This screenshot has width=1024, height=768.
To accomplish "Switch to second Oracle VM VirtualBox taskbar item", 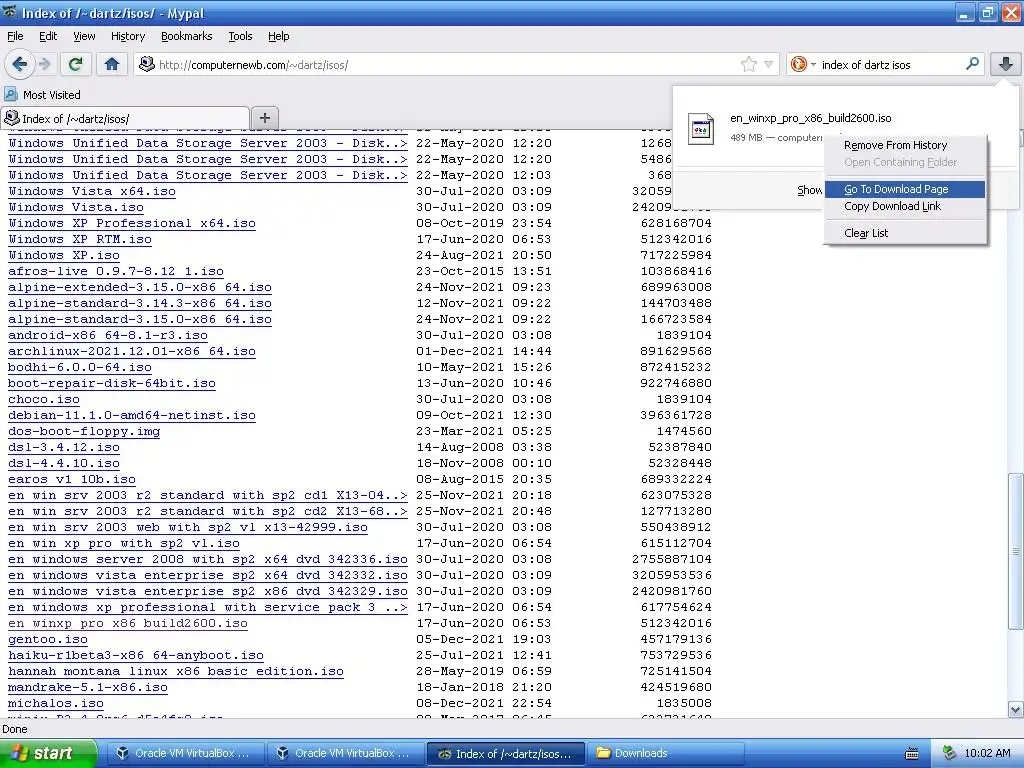I will pyautogui.click(x=345, y=753).
